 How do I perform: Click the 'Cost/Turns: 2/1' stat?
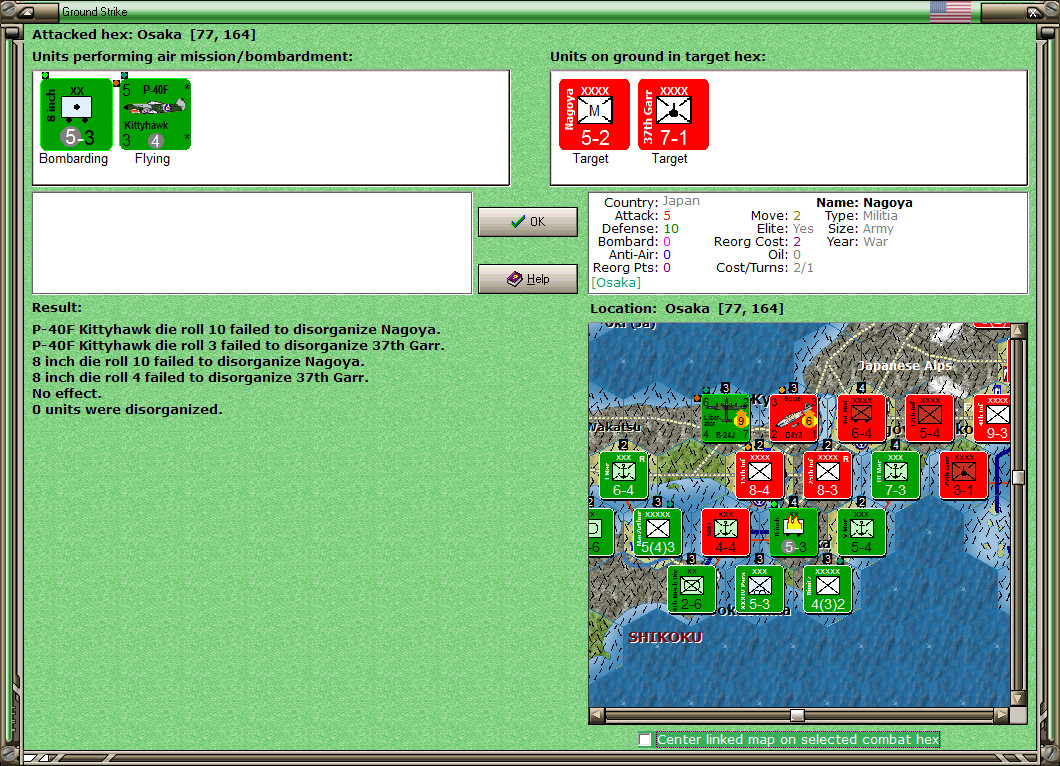click(765, 268)
